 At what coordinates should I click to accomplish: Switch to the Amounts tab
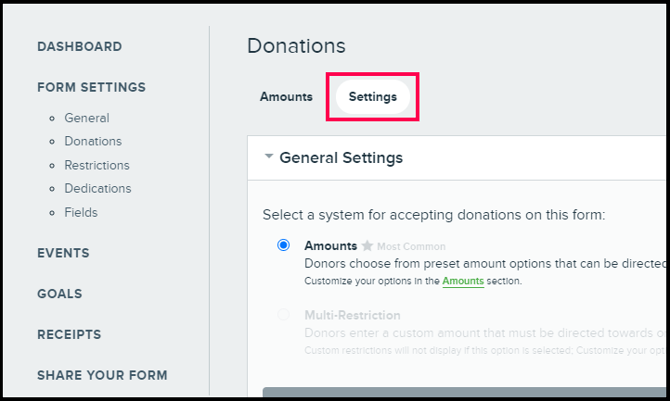pyautogui.click(x=286, y=97)
